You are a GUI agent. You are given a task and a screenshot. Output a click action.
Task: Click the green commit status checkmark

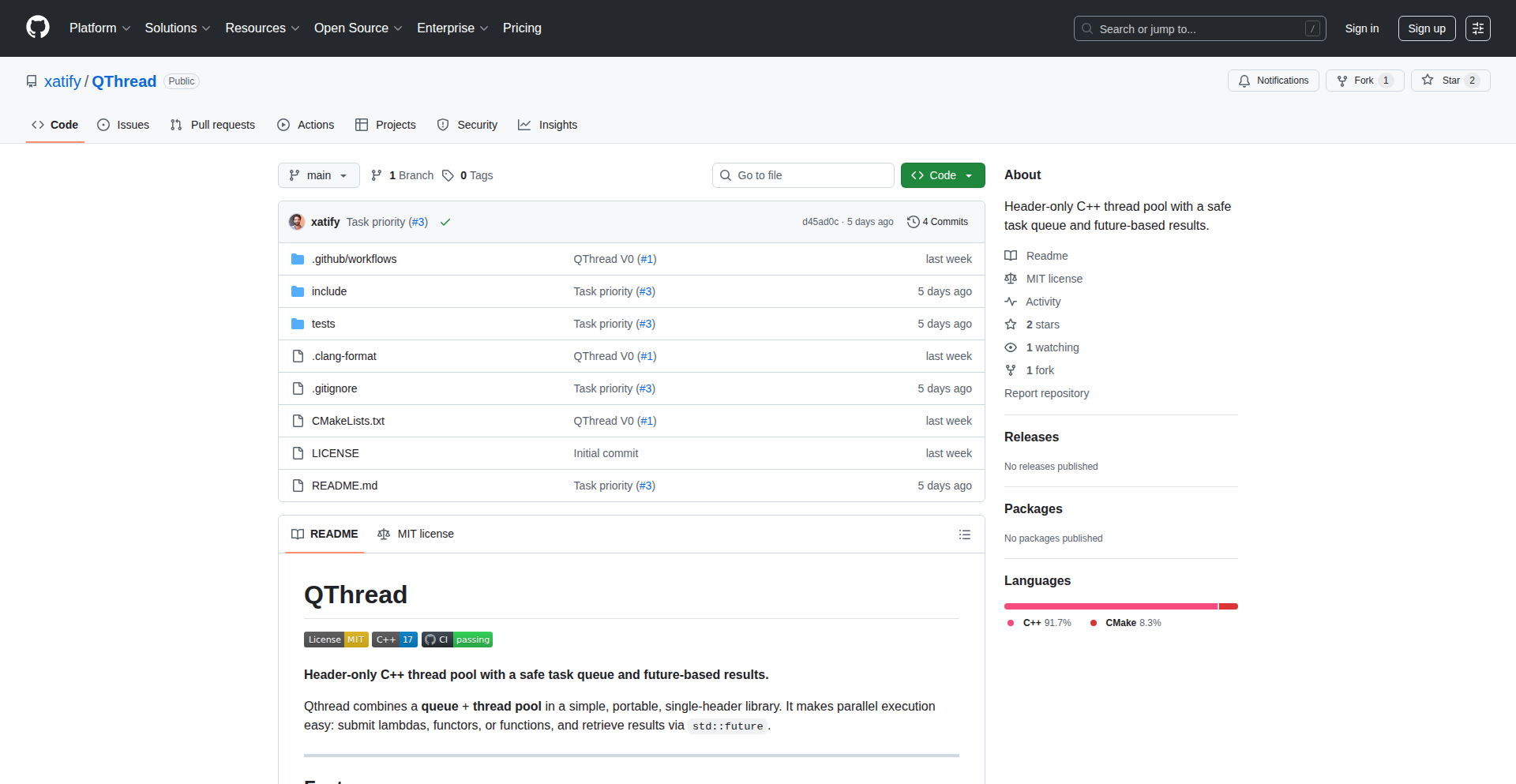[x=445, y=223]
